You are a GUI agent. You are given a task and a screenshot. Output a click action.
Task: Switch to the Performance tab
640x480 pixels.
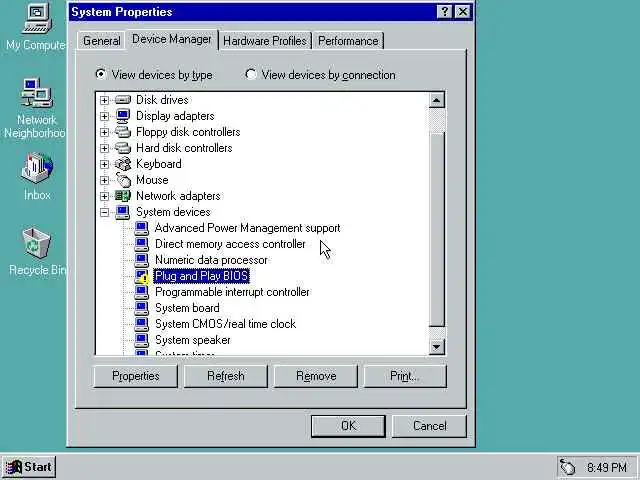click(x=348, y=41)
